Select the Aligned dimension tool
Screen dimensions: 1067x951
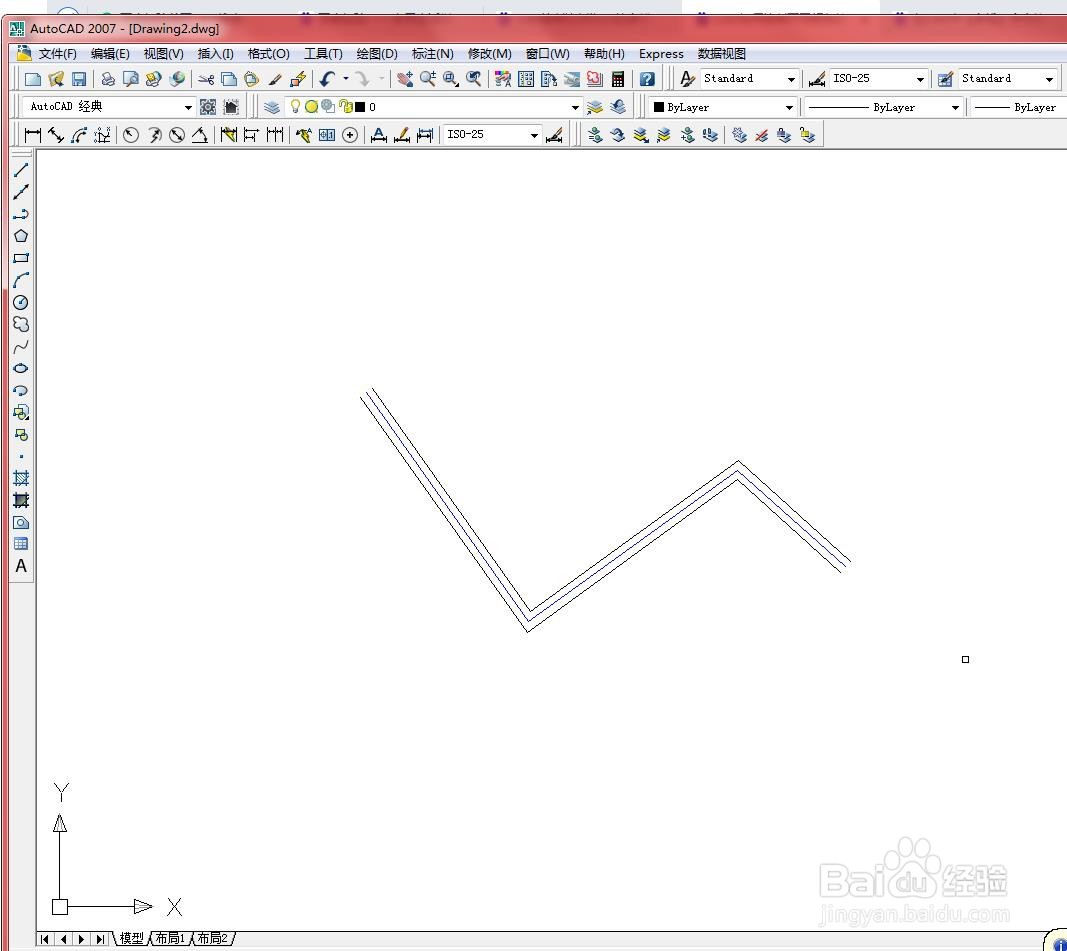pos(56,135)
